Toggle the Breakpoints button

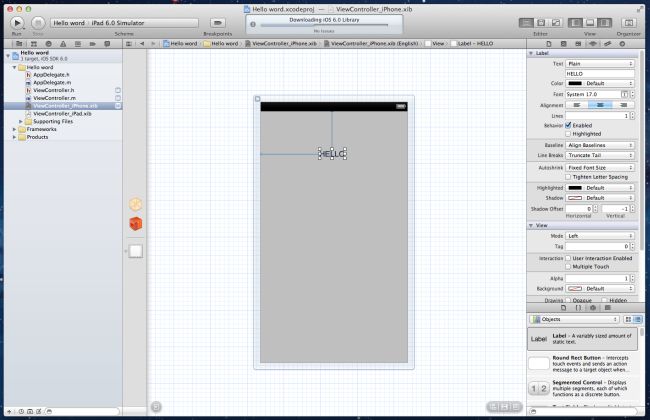tap(218, 23)
